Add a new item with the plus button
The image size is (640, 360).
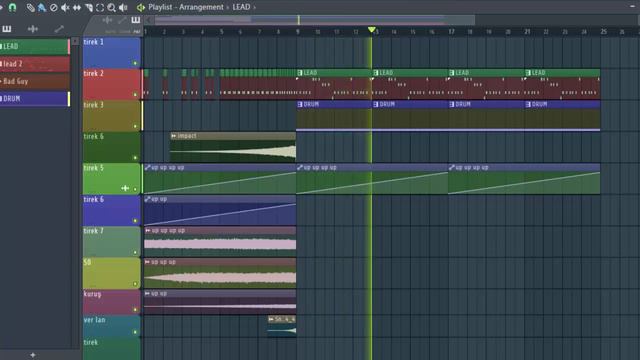click(33, 355)
